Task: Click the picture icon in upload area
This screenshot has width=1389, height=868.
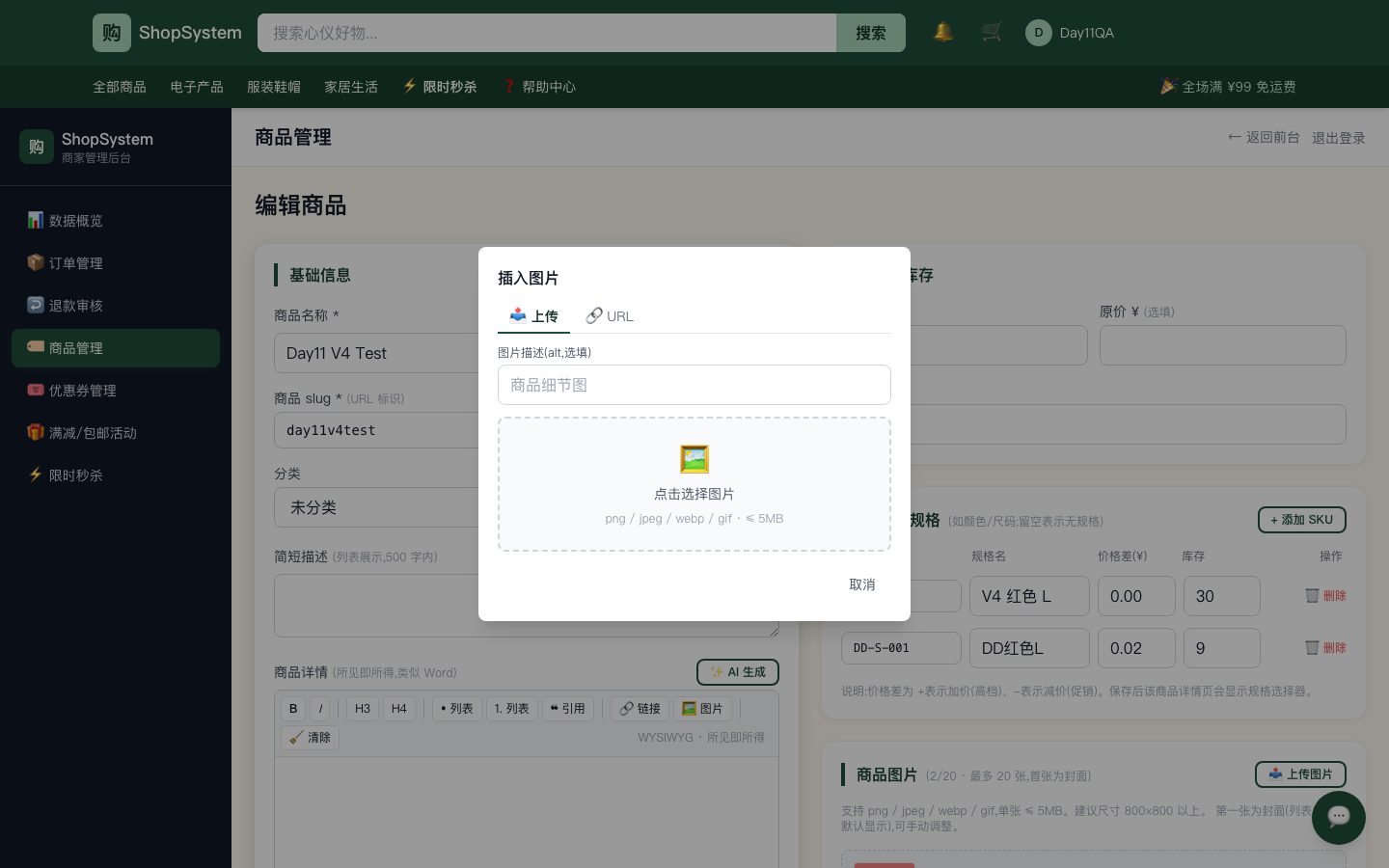Action: (694, 459)
